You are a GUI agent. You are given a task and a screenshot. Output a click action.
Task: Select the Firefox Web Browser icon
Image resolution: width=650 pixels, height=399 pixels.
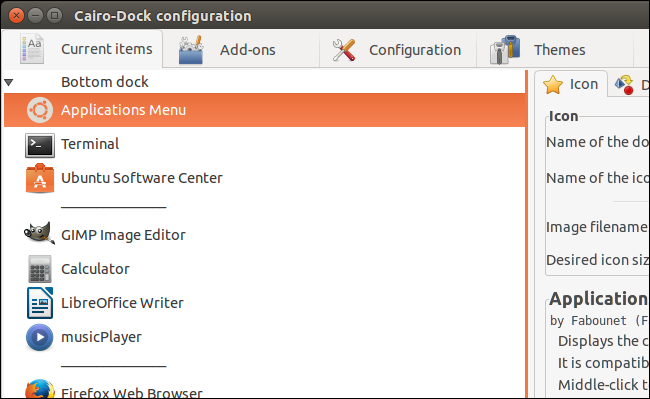[40, 389]
